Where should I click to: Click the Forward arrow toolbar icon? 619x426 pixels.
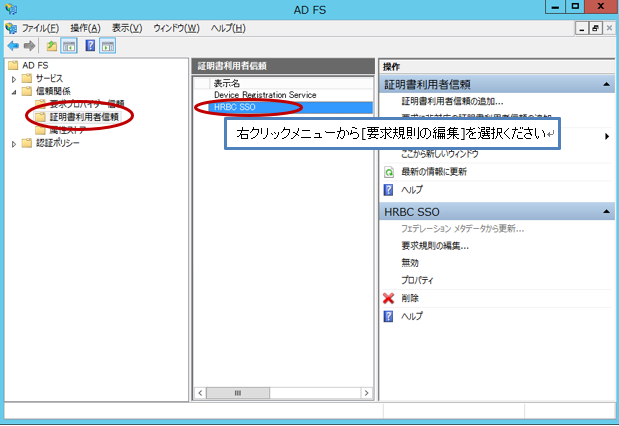[x=29, y=46]
